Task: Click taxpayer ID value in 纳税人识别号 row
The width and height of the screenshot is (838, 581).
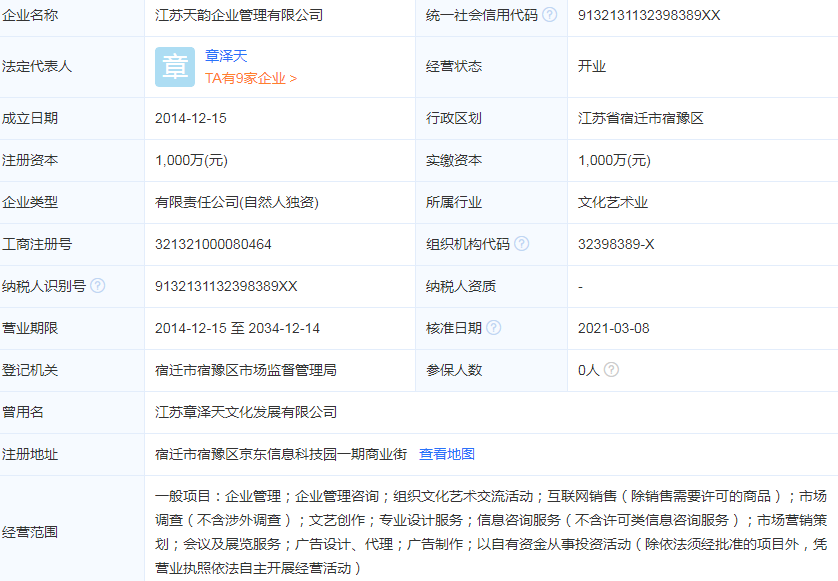Action: (226, 286)
